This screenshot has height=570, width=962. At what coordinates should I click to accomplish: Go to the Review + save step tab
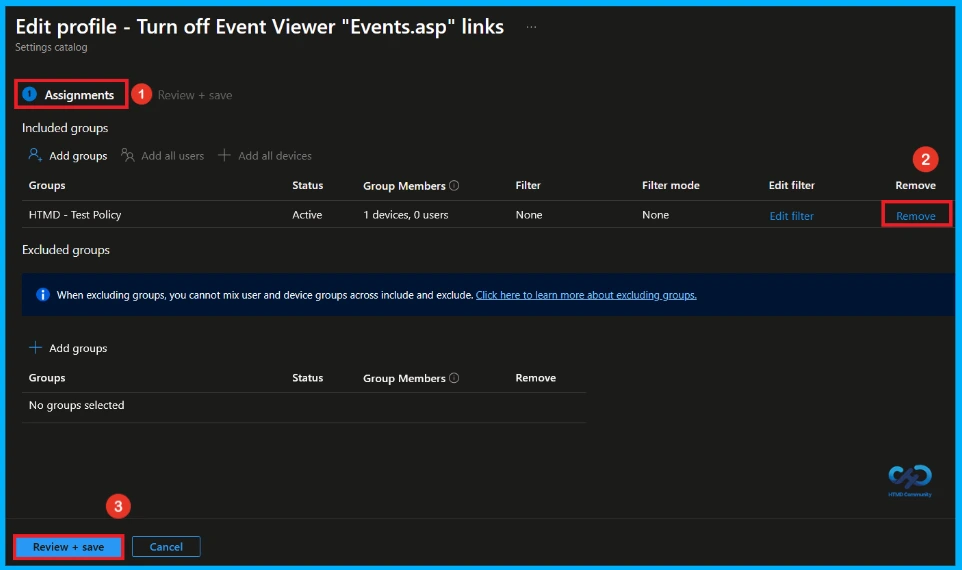(x=194, y=95)
